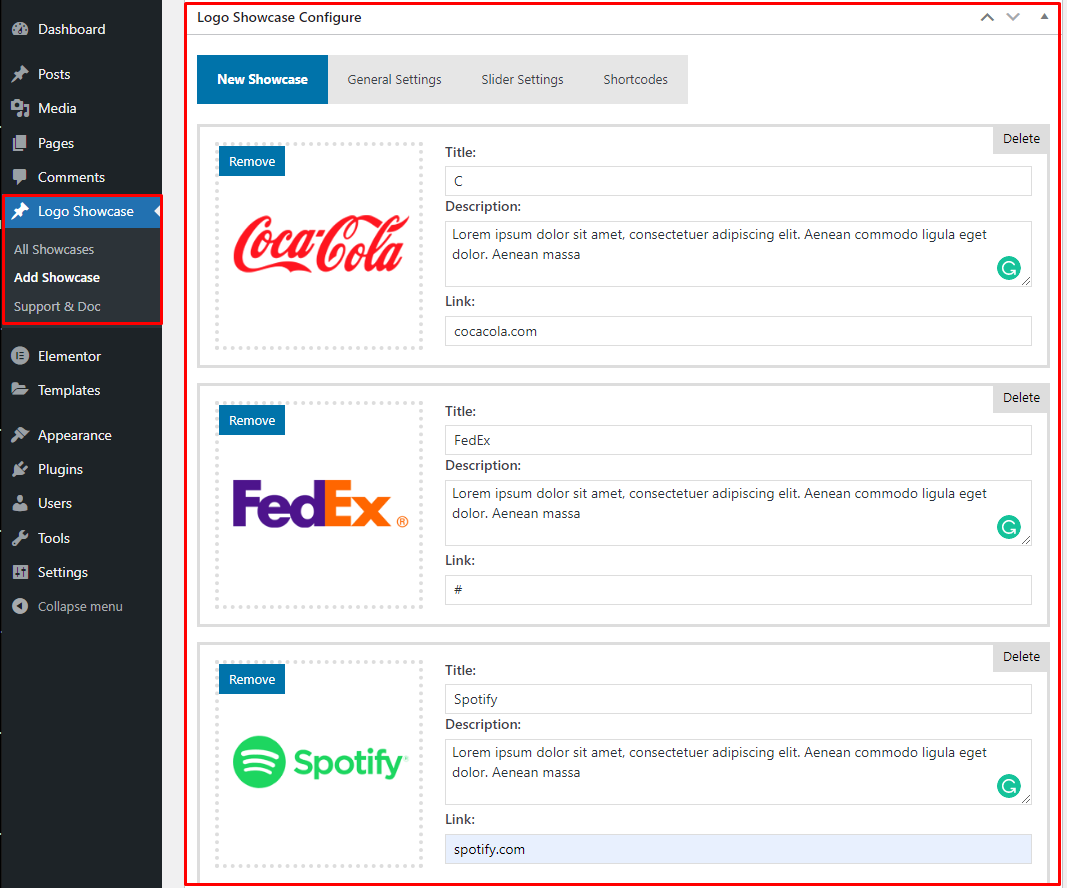Open the Shortcodes tab
This screenshot has height=888, width=1067.
click(635, 80)
